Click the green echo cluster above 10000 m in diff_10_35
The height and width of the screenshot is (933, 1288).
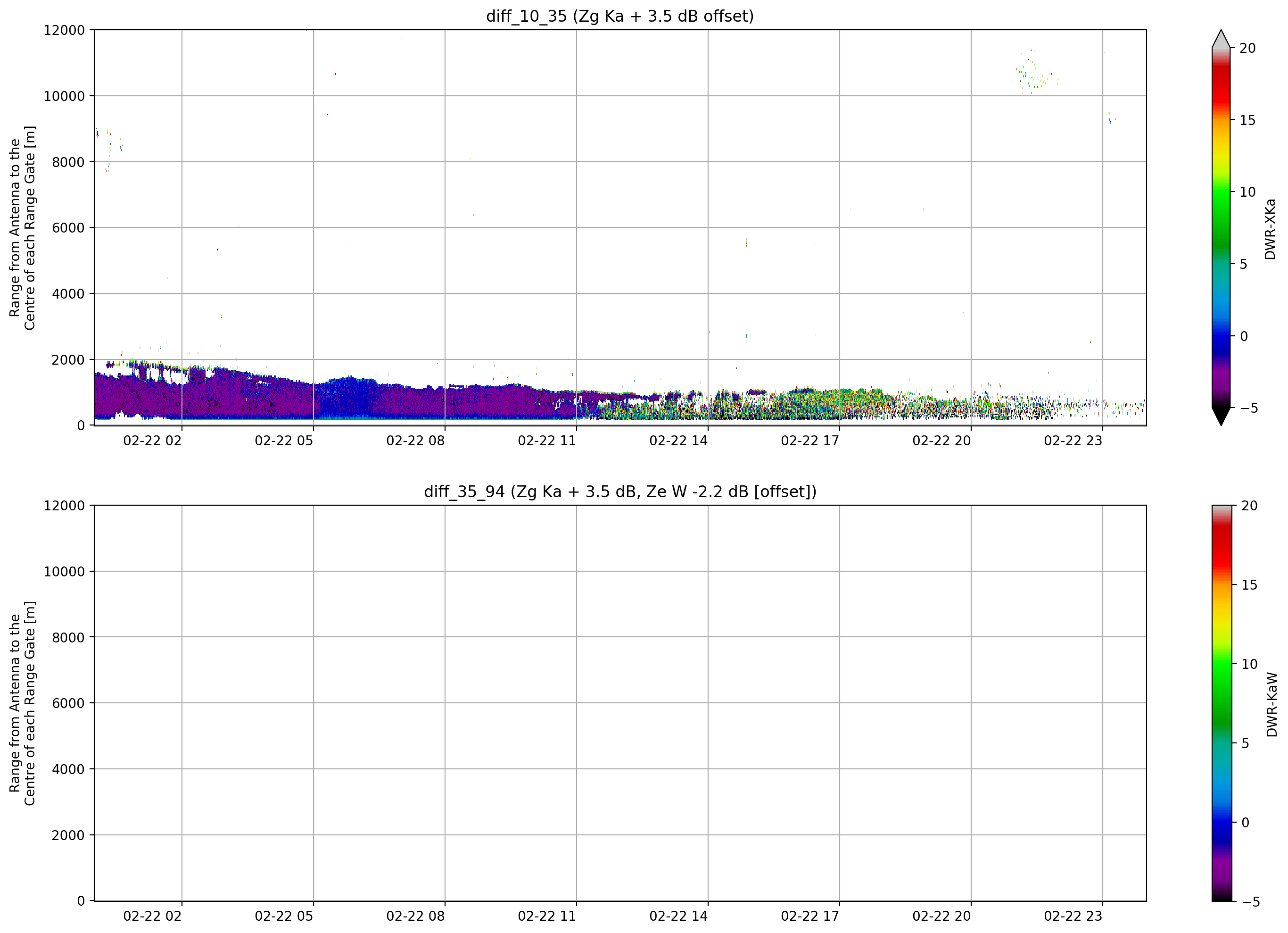click(1035, 72)
